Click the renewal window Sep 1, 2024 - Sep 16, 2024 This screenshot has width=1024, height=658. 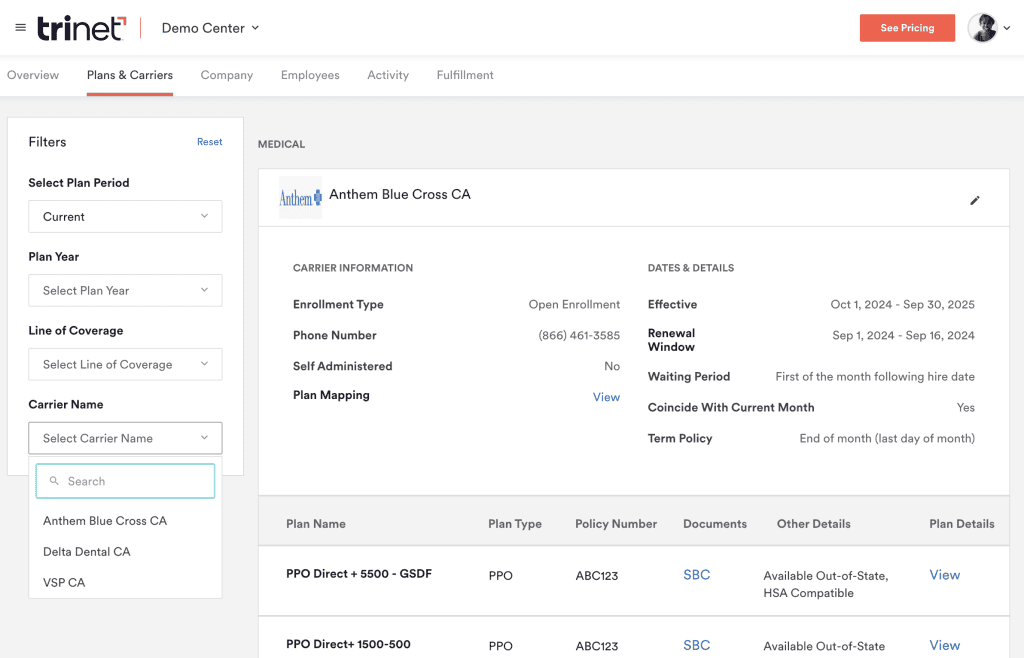click(x=903, y=336)
